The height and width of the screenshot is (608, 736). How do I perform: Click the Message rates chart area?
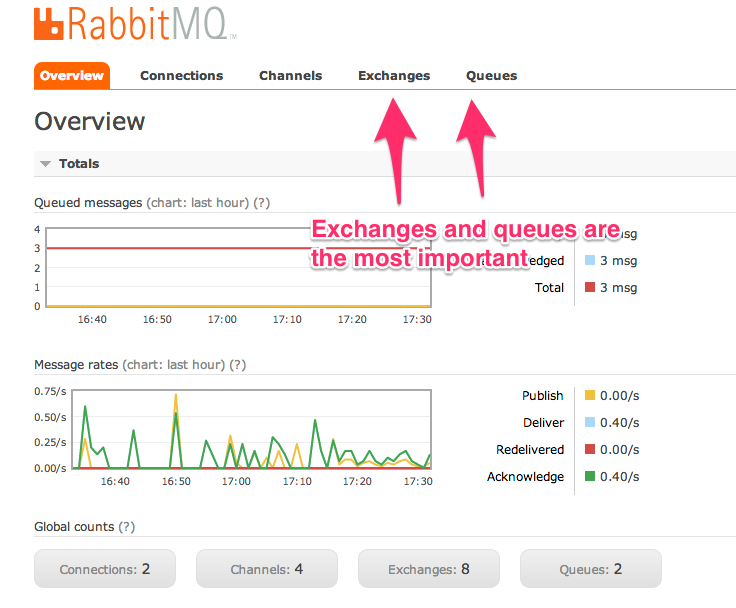tap(252, 429)
